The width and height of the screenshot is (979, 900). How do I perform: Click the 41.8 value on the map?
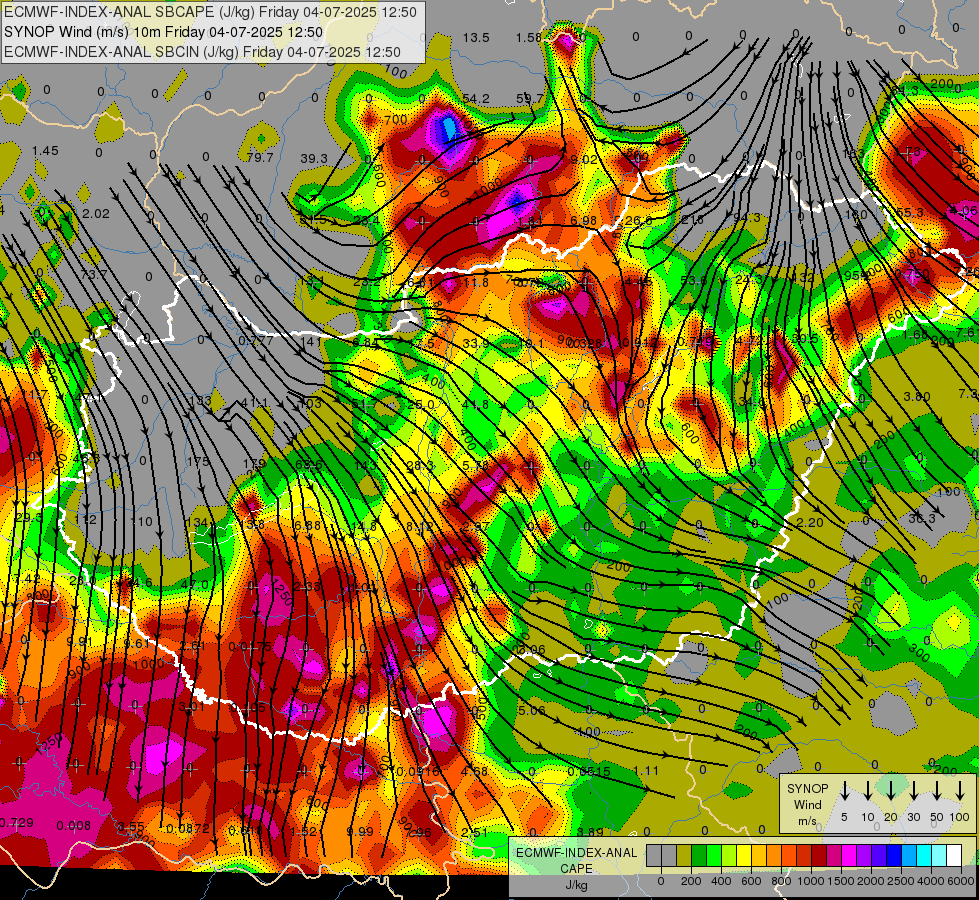coord(476,405)
